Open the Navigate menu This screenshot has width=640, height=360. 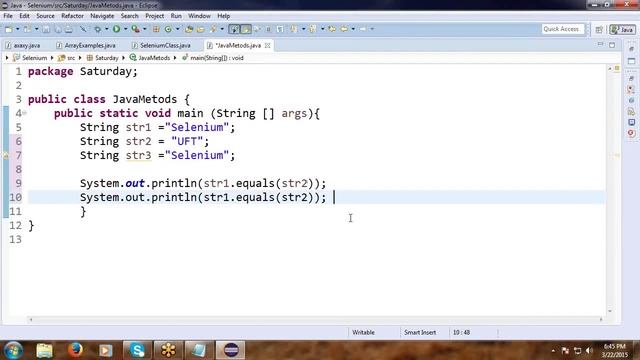click(x=102, y=16)
